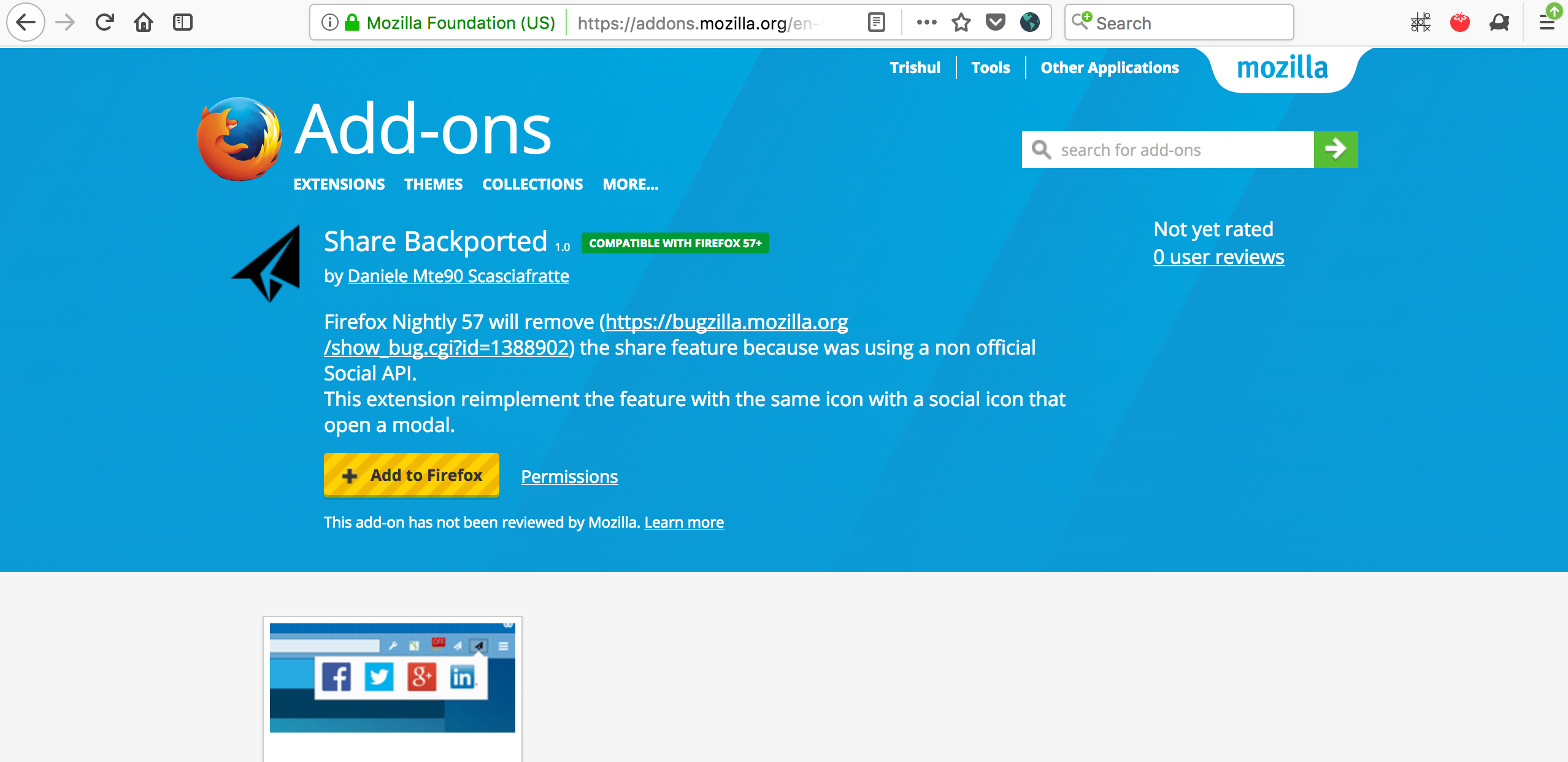This screenshot has height=762, width=1568.
Task: Open the MORE... navigation menu
Action: 630,184
